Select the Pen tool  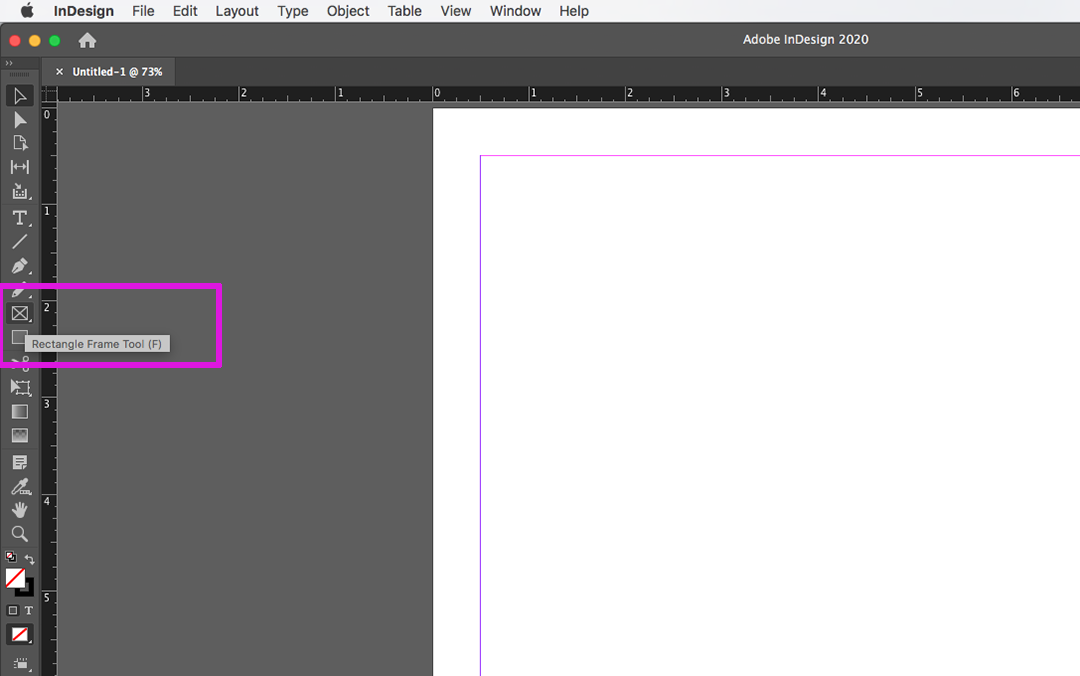pyautogui.click(x=20, y=266)
